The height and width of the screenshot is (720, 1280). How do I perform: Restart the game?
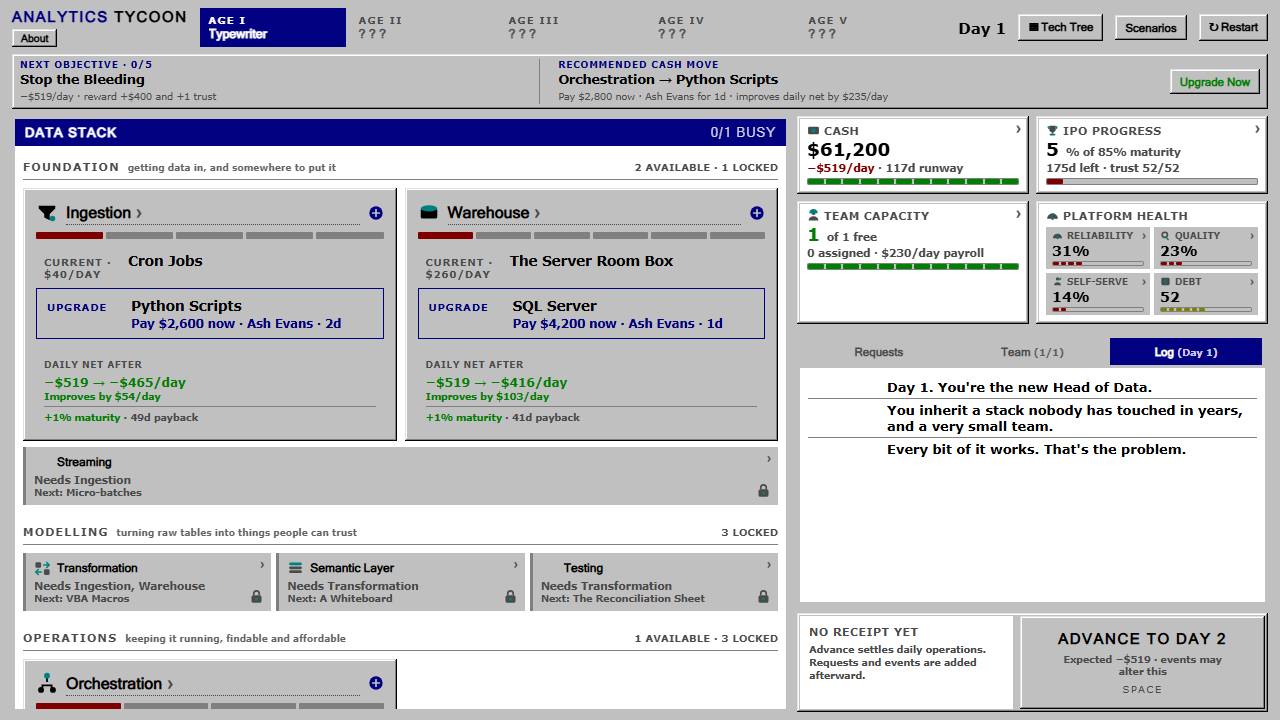pos(1233,28)
